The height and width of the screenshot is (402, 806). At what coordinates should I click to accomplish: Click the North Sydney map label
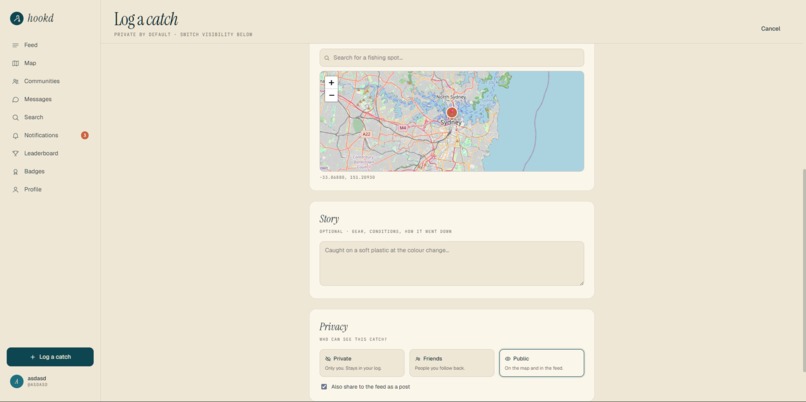tap(451, 97)
